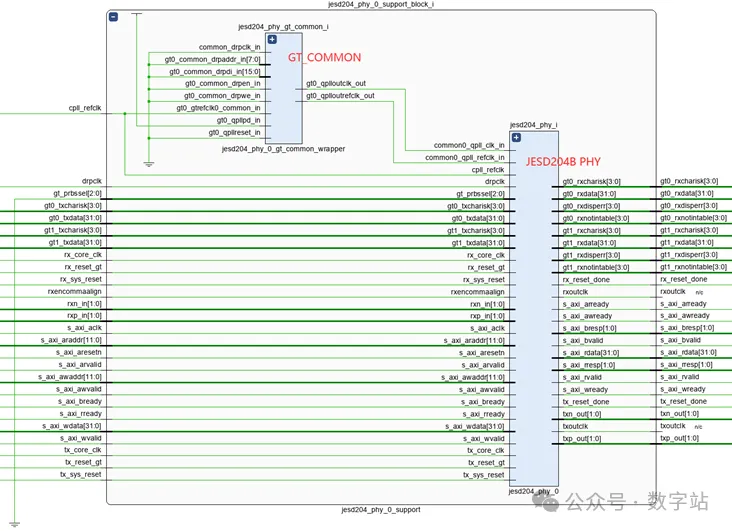Collapse the jesd204_phy_0_support_block_i hierarchy

tap(113, 17)
